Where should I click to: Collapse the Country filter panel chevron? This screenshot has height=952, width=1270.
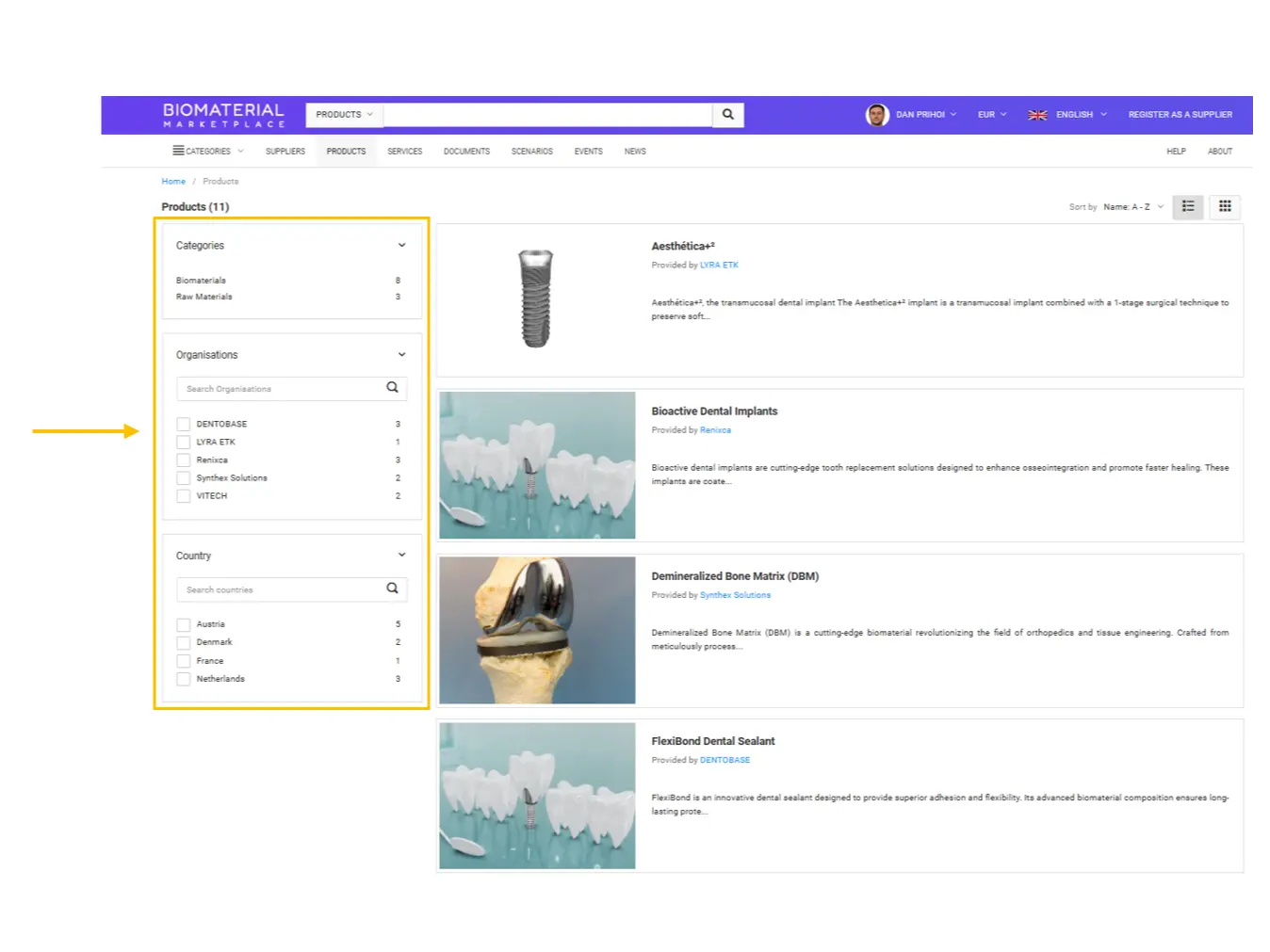coord(401,556)
